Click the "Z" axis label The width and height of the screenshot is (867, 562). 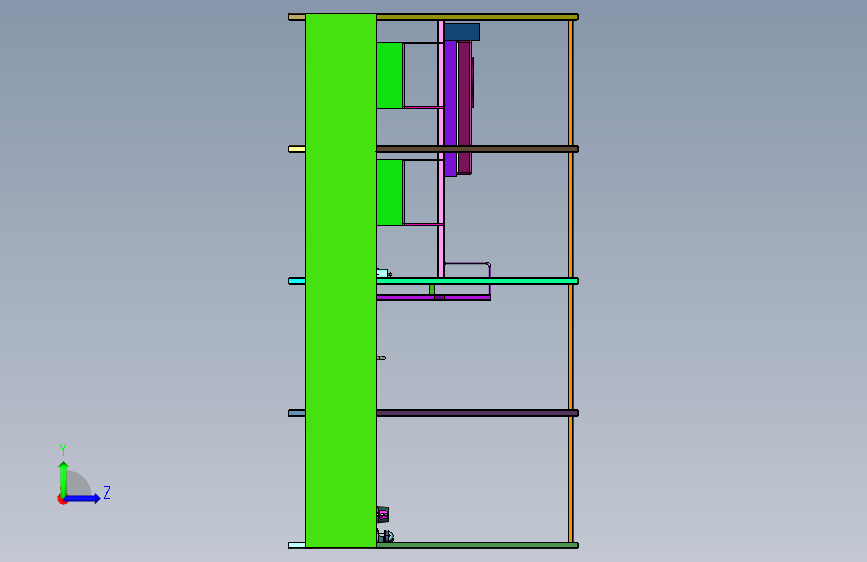point(107,492)
